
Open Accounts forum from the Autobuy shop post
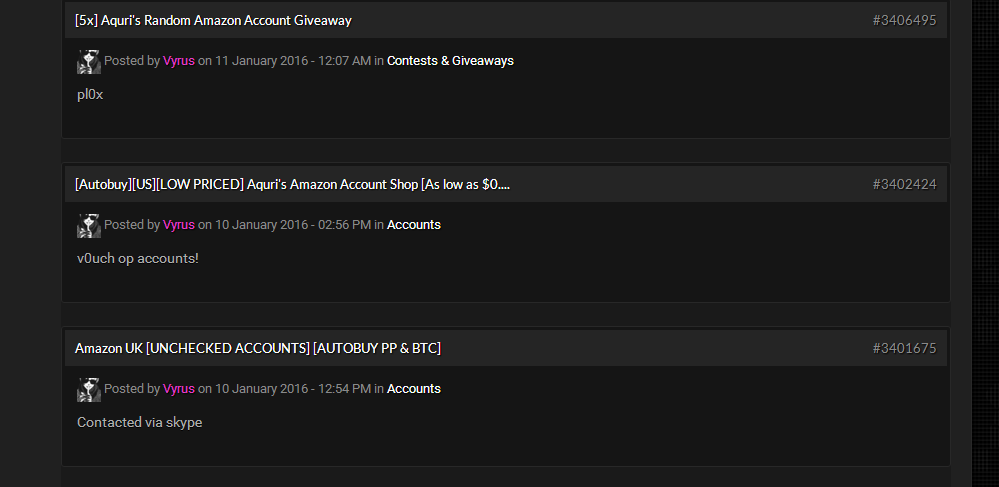(414, 225)
